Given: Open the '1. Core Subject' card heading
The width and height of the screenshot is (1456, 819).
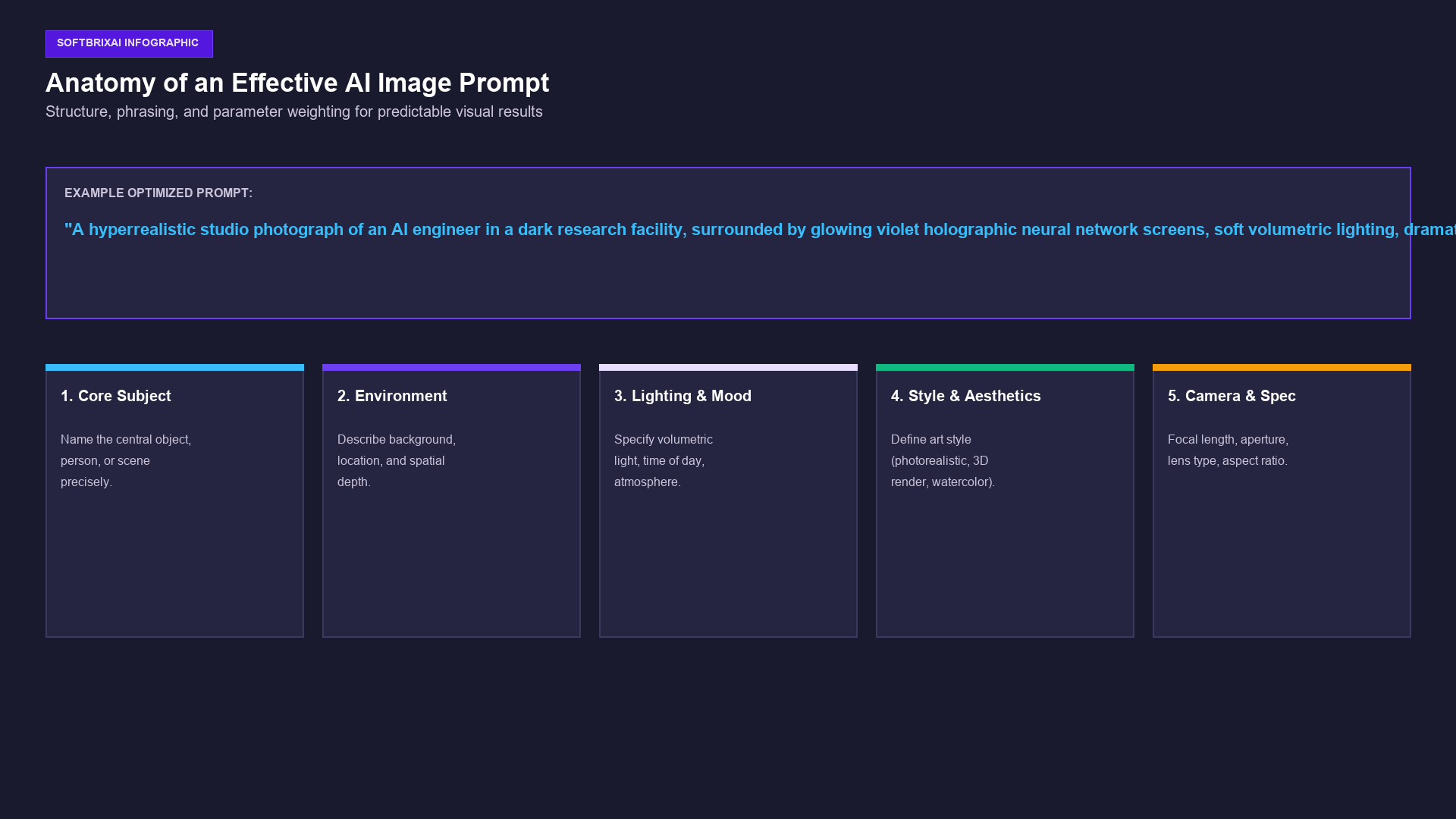Looking at the screenshot, I should pyautogui.click(x=116, y=396).
